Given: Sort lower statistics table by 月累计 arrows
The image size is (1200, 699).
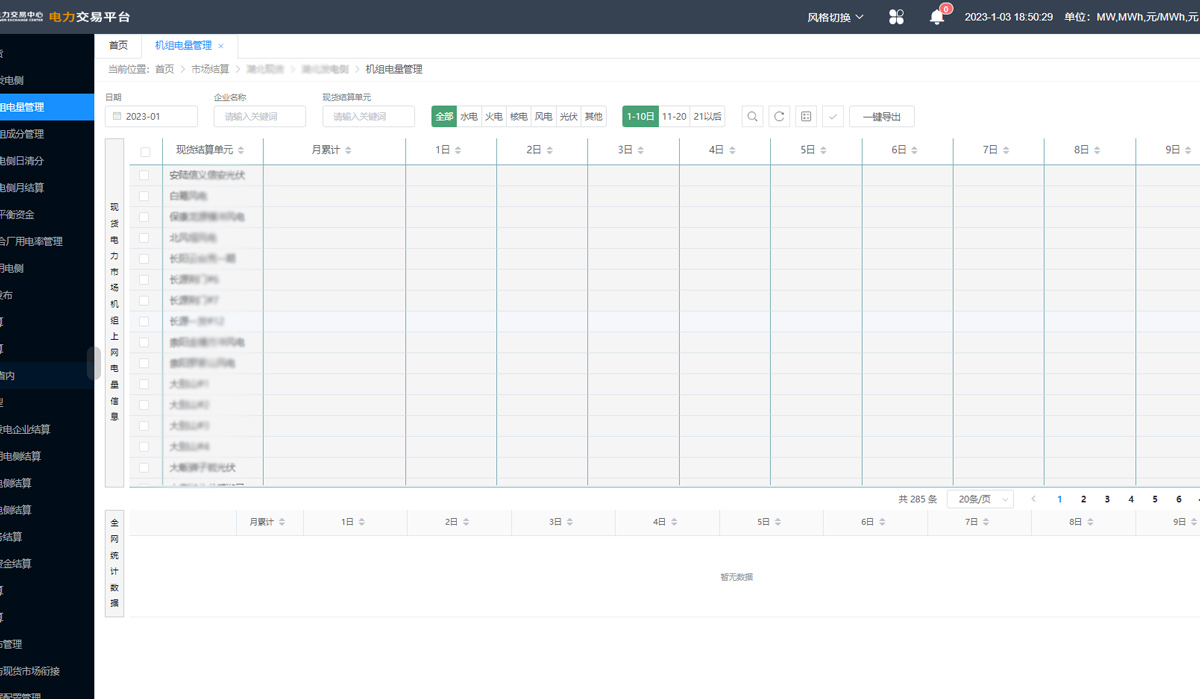Looking at the screenshot, I should (x=282, y=522).
